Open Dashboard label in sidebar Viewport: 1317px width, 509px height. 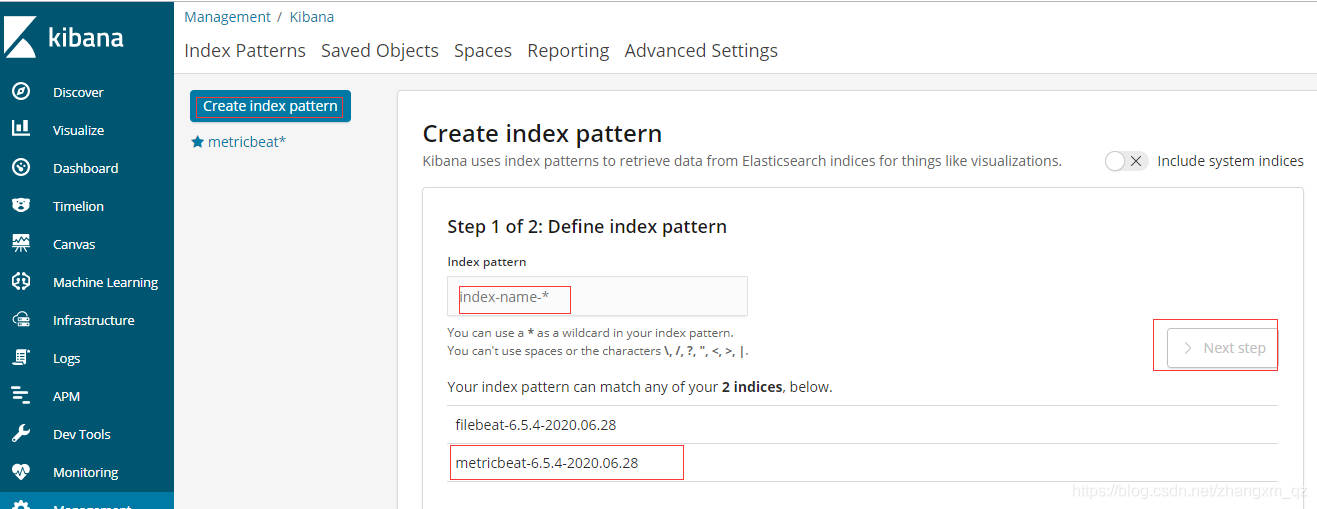(x=86, y=168)
